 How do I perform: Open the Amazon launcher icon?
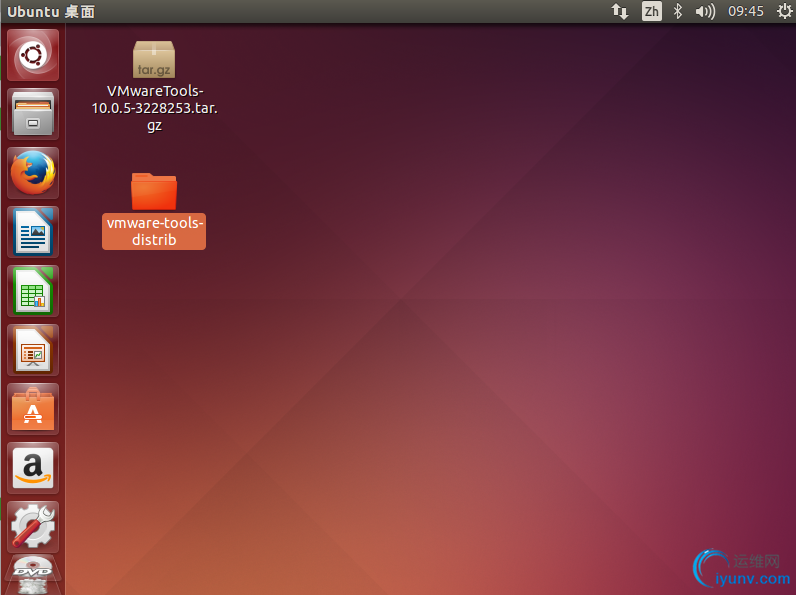(x=33, y=468)
